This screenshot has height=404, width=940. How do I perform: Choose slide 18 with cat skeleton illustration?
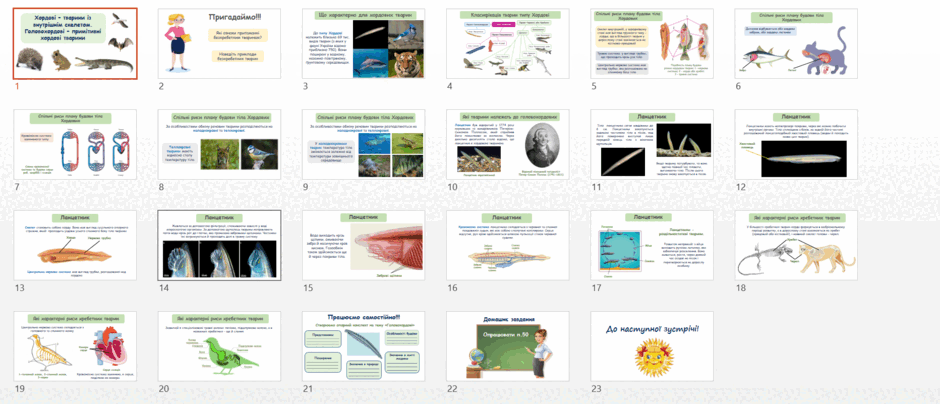coord(796,245)
